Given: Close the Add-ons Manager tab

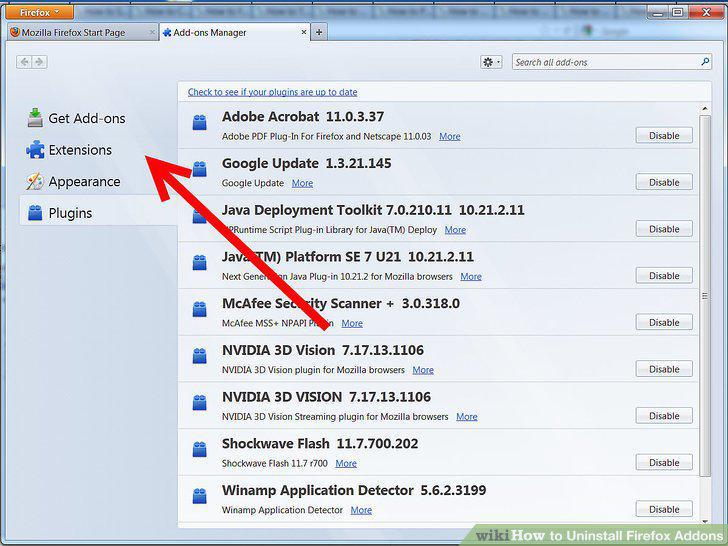Looking at the screenshot, I should click(x=304, y=32).
